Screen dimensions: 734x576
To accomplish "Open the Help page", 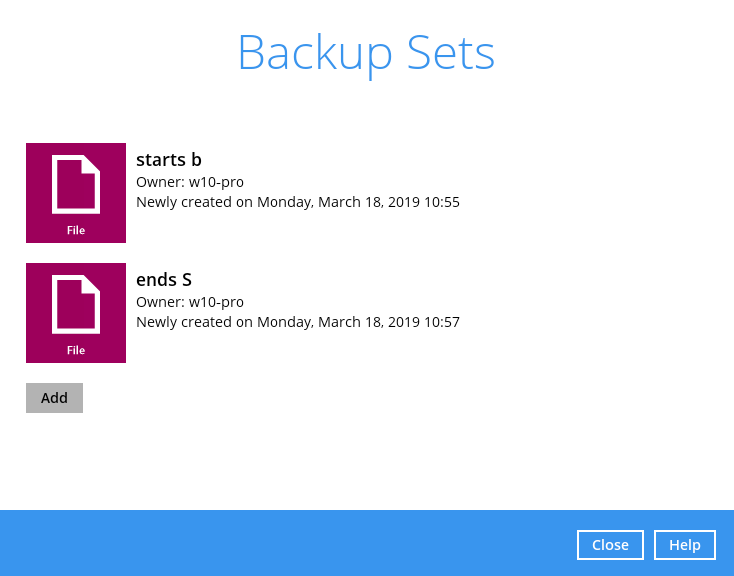I will [x=684, y=545].
